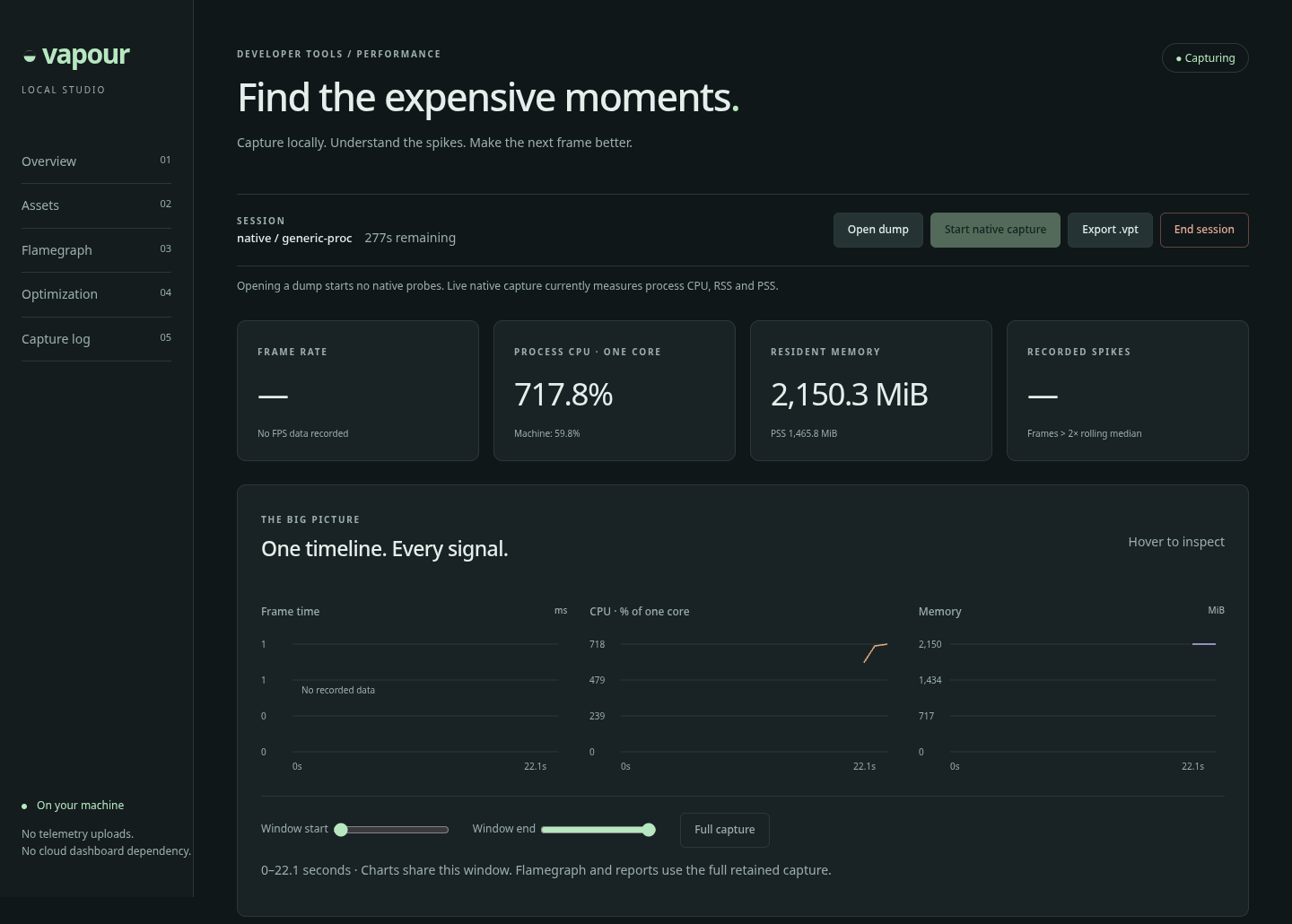Viewport: 1292px width, 924px height.
Task: Click the Memory chart line
Action: tap(1204, 644)
